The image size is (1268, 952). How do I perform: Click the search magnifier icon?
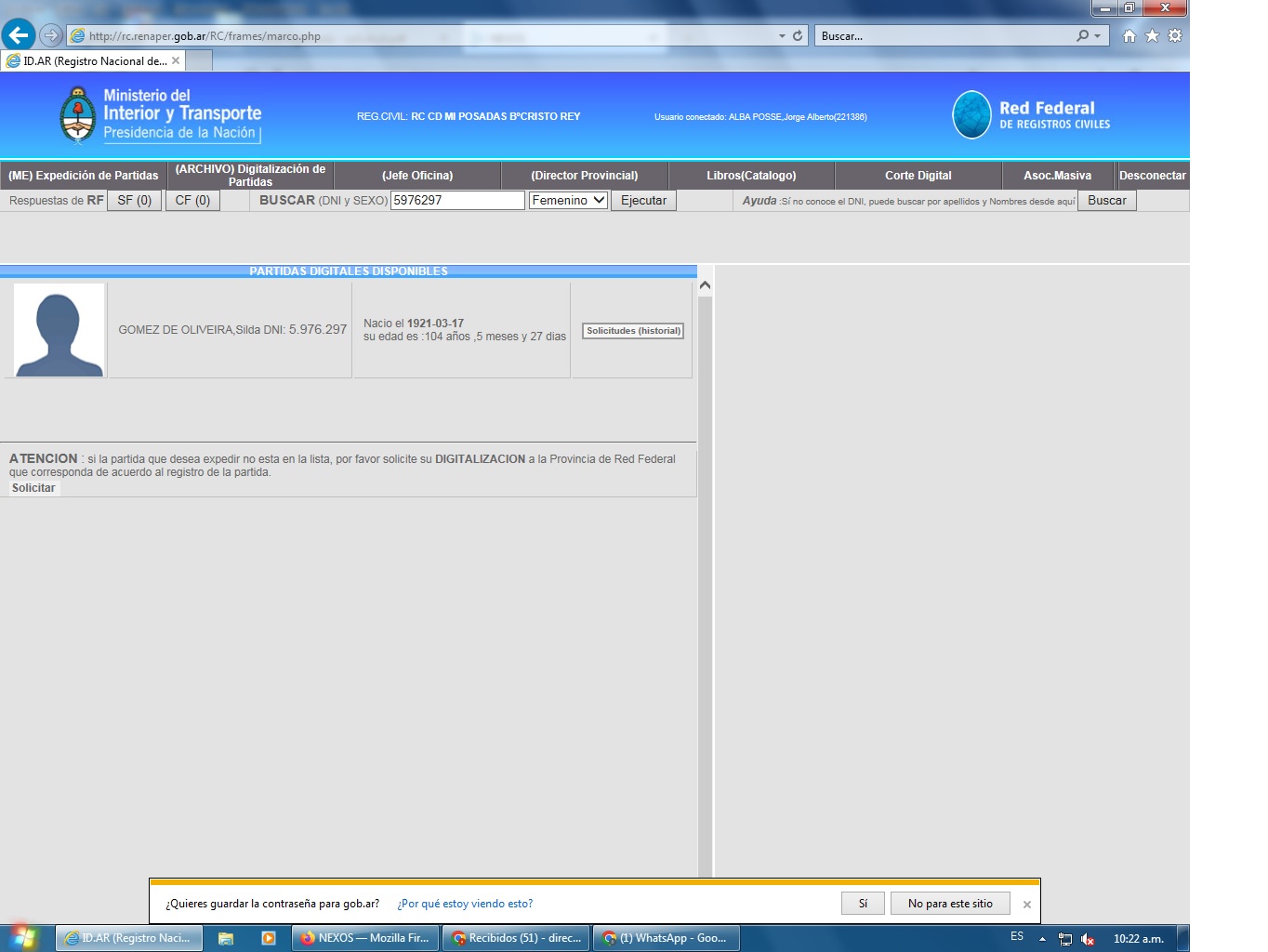coord(1083,35)
